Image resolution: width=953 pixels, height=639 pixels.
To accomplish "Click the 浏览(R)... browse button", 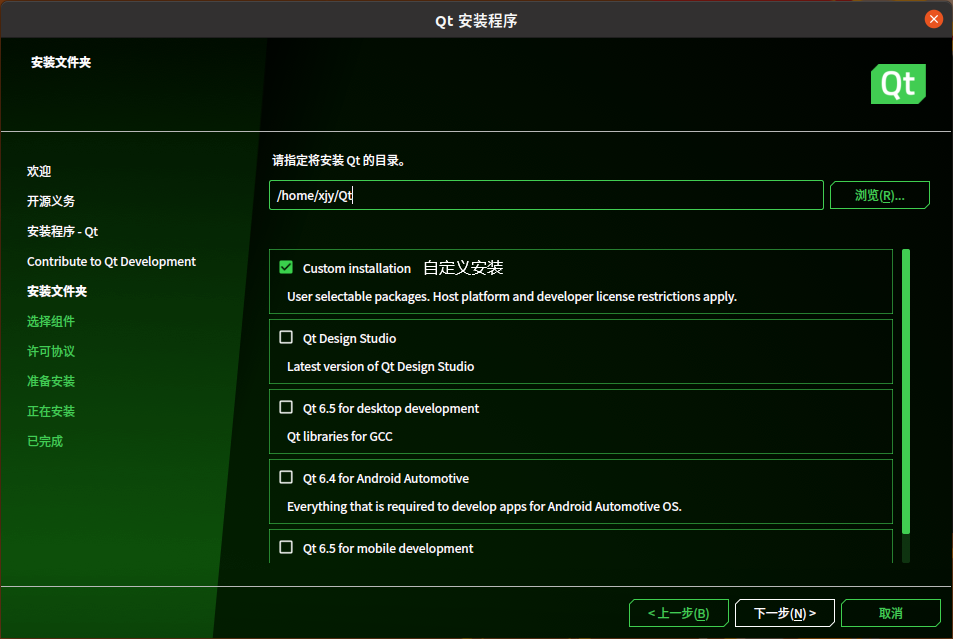I will 879,195.
